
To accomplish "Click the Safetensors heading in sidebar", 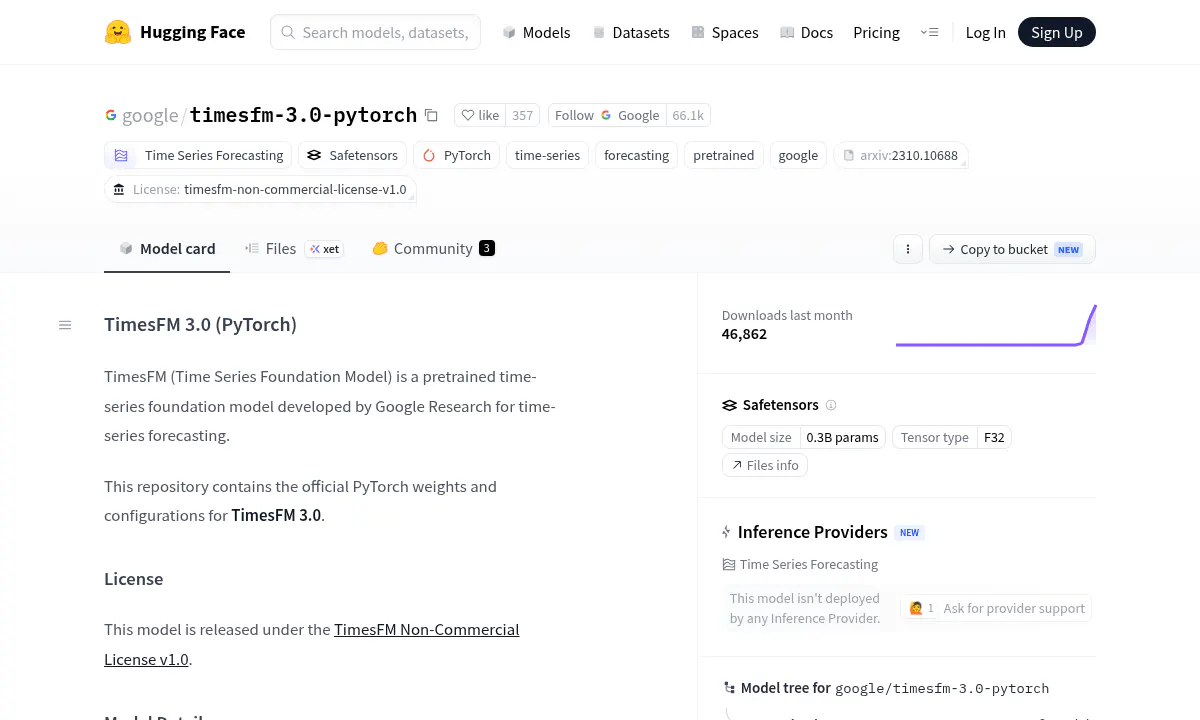I will pos(780,405).
